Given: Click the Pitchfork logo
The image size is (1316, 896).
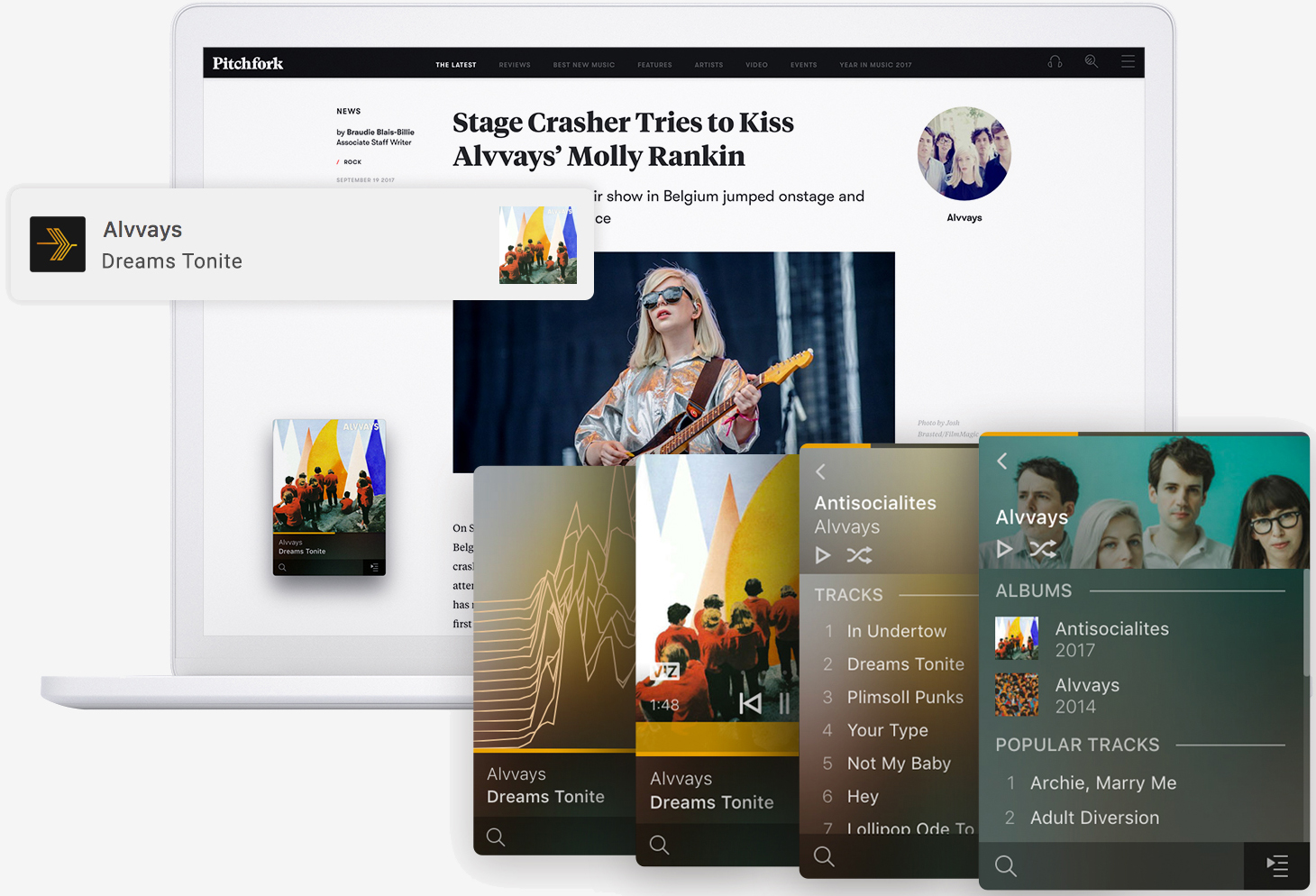Looking at the screenshot, I should point(248,63).
